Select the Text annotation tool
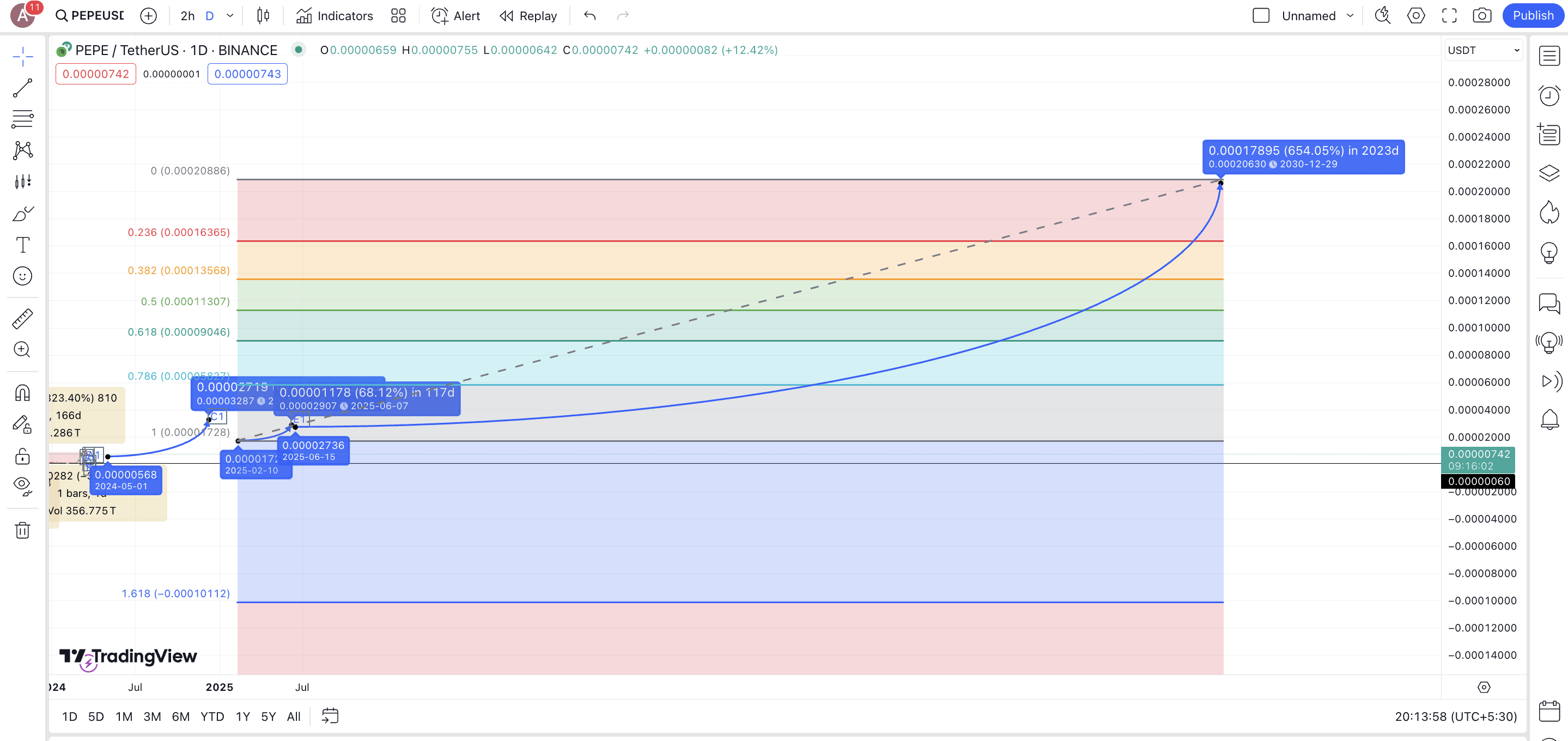 [x=22, y=245]
